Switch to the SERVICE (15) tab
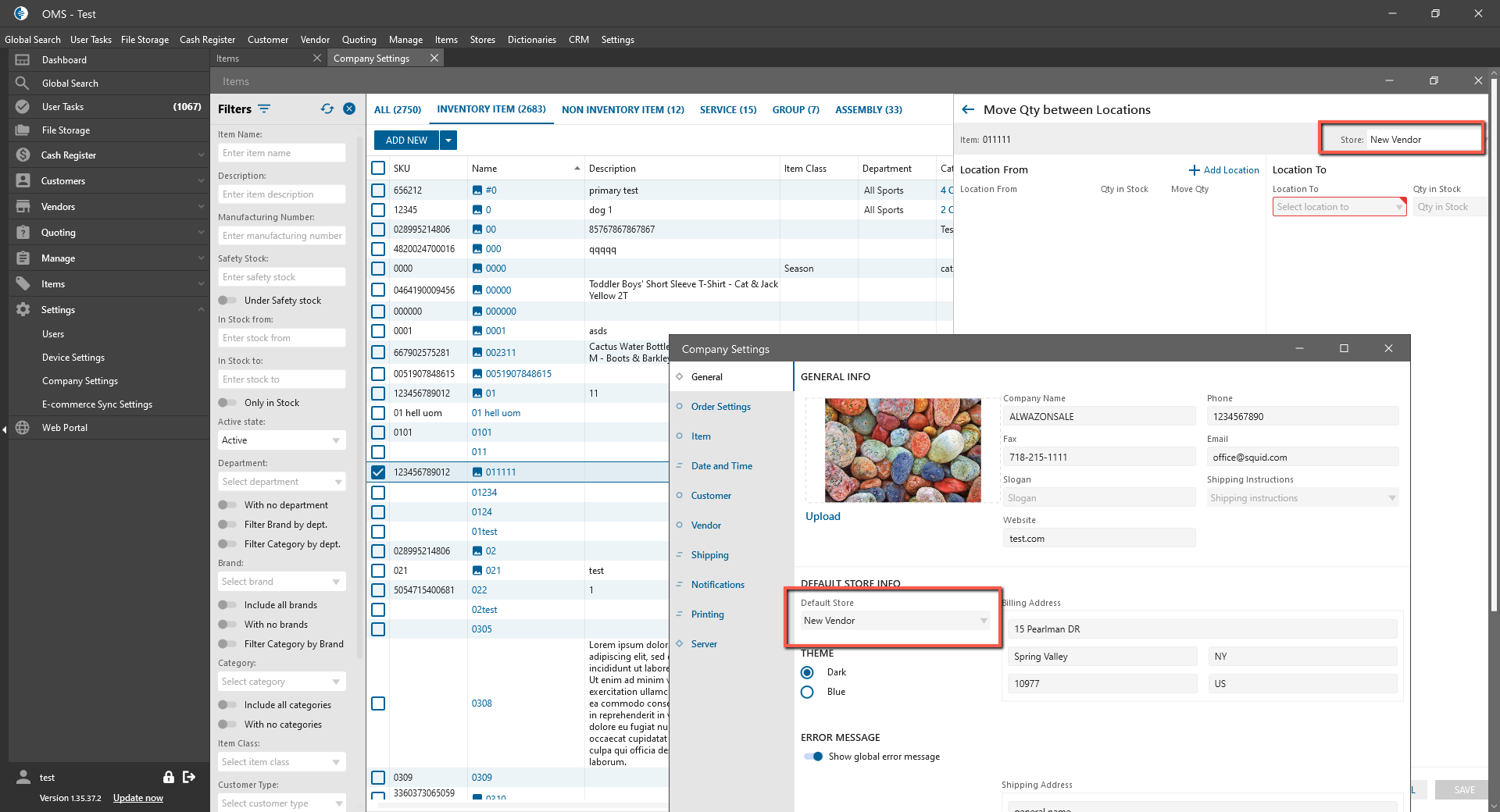The image size is (1500, 812). tap(728, 110)
